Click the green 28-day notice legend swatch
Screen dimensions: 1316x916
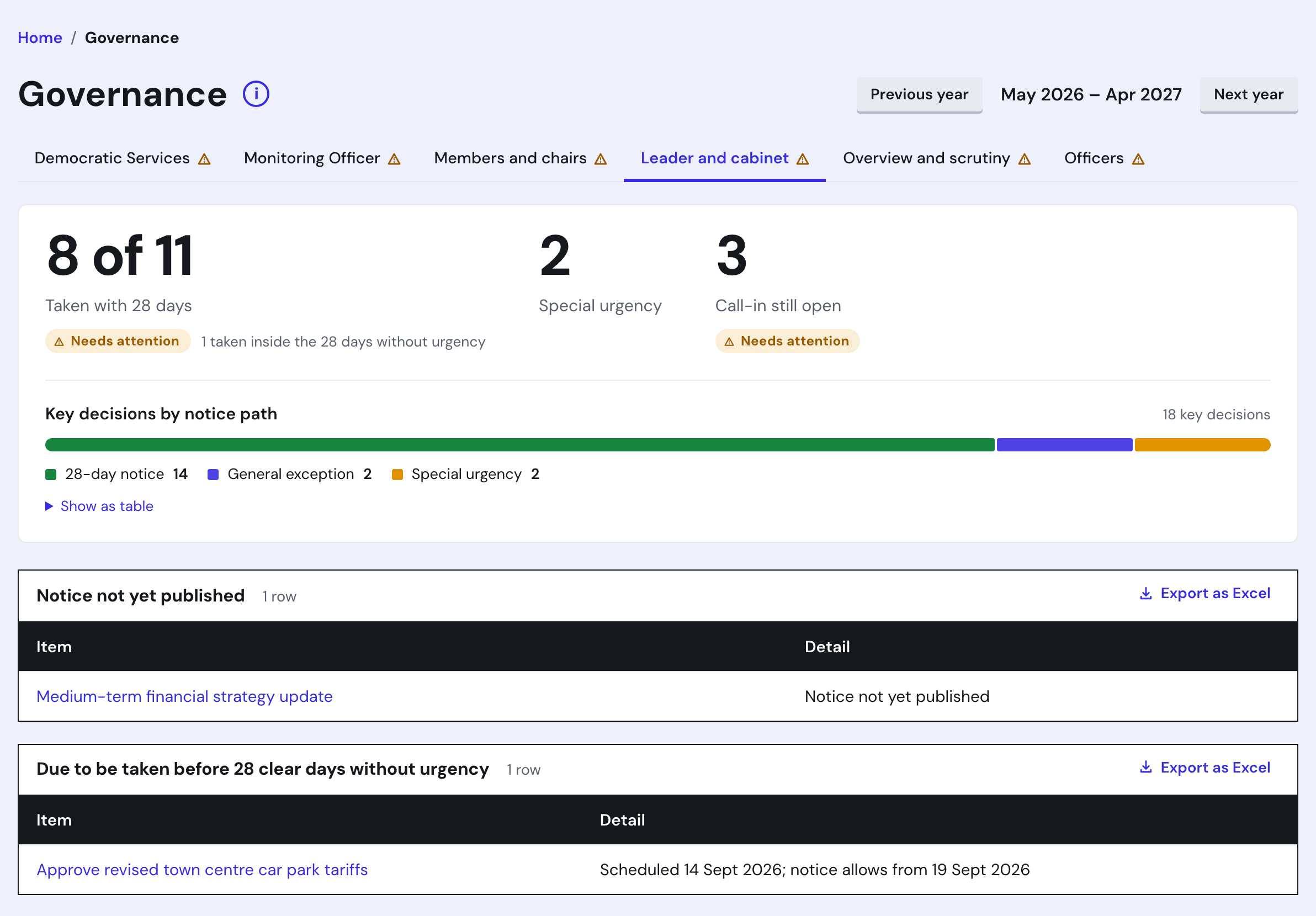[x=51, y=475]
